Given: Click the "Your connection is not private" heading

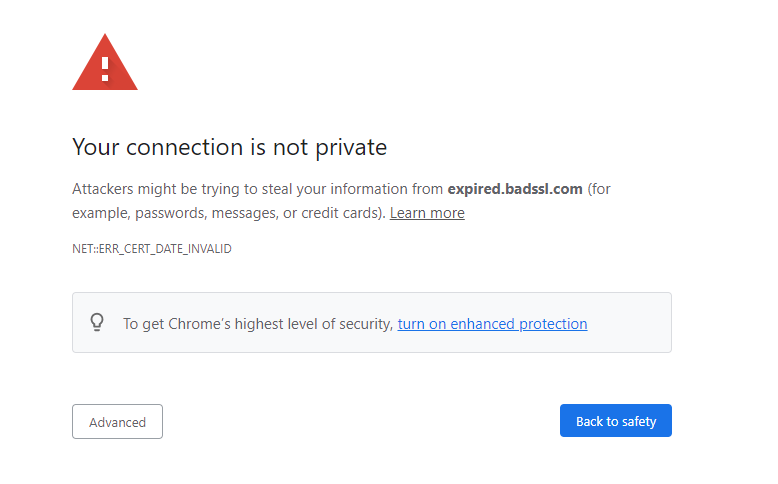Looking at the screenshot, I should click(x=229, y=148).
